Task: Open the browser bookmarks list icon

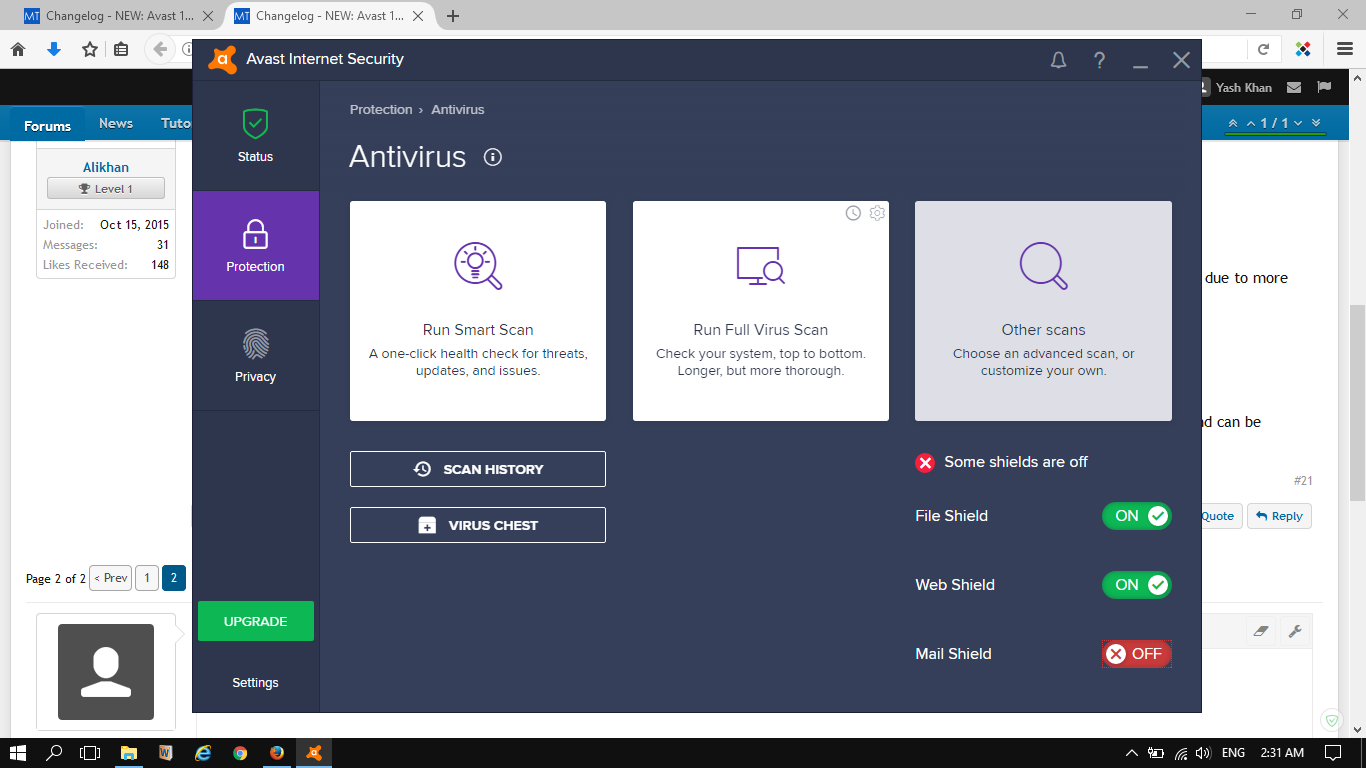Action: coord(121,49)
